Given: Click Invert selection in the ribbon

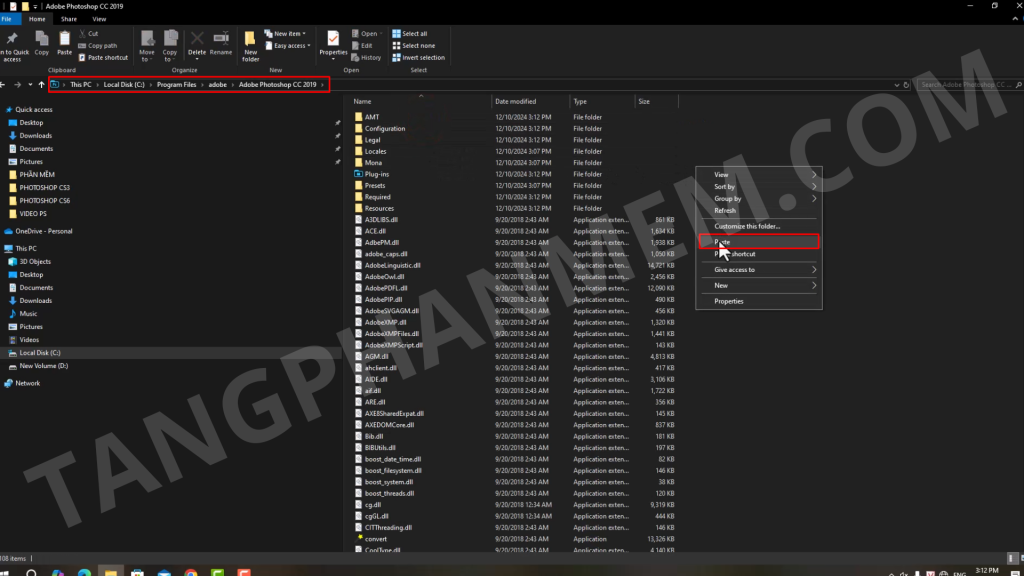Looking at the screenshot, I should (421, 57).
